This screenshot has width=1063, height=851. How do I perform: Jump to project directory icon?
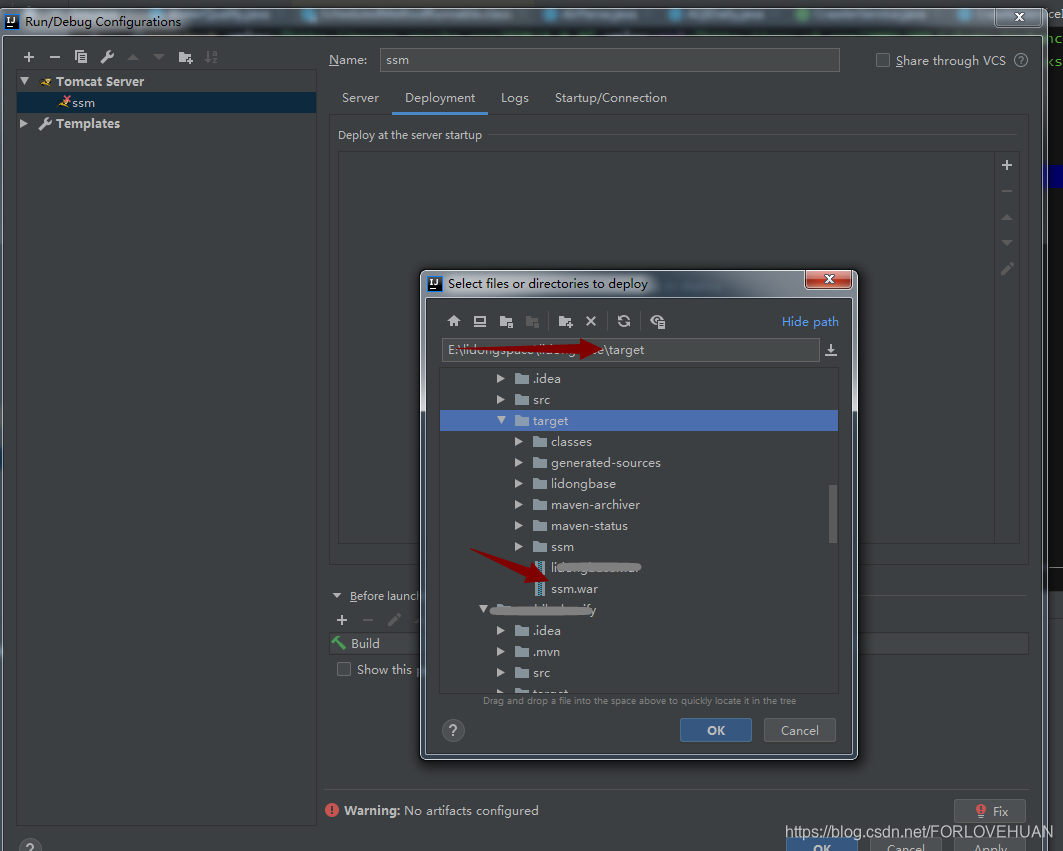pyautogui.click(x=506, y=321)
